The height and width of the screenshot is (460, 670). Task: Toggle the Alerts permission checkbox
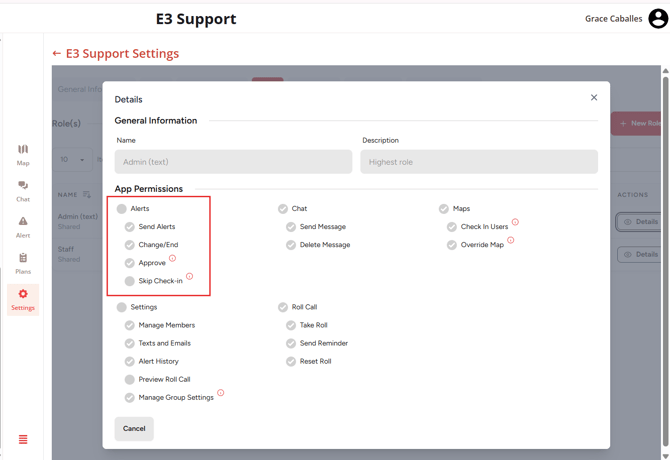pyautogui.click(x=122, y=209)
